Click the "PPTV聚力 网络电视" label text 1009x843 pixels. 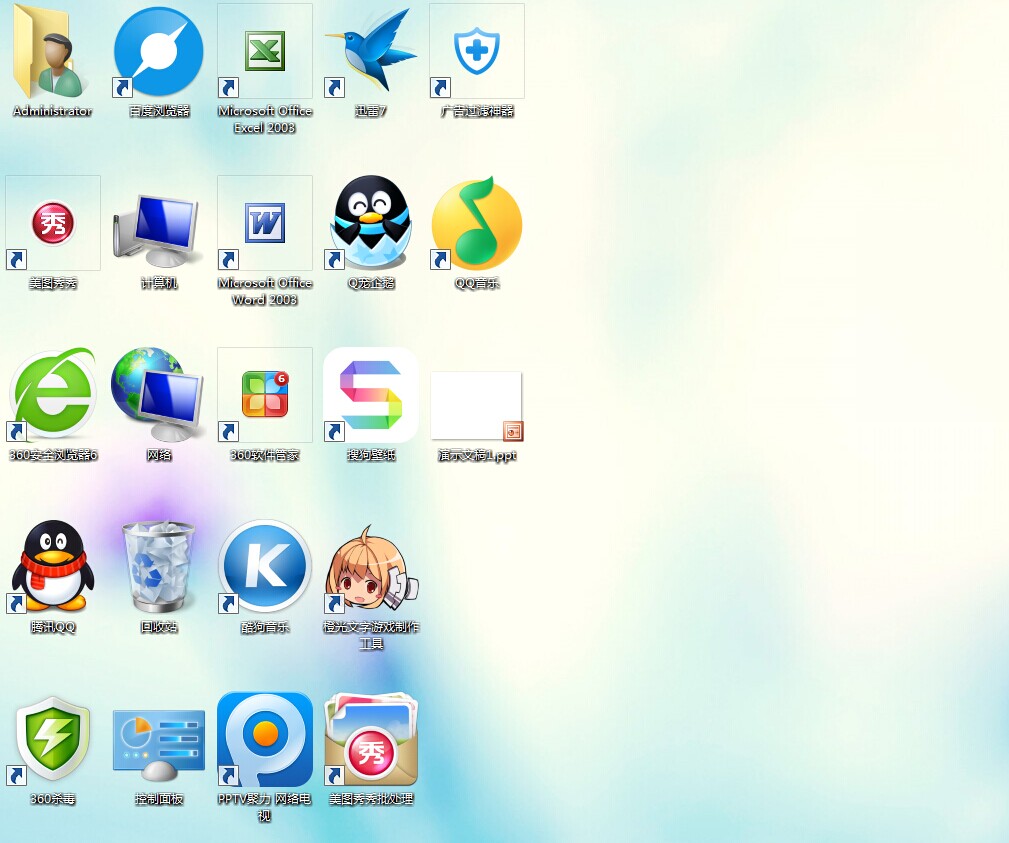coord(264,807)
